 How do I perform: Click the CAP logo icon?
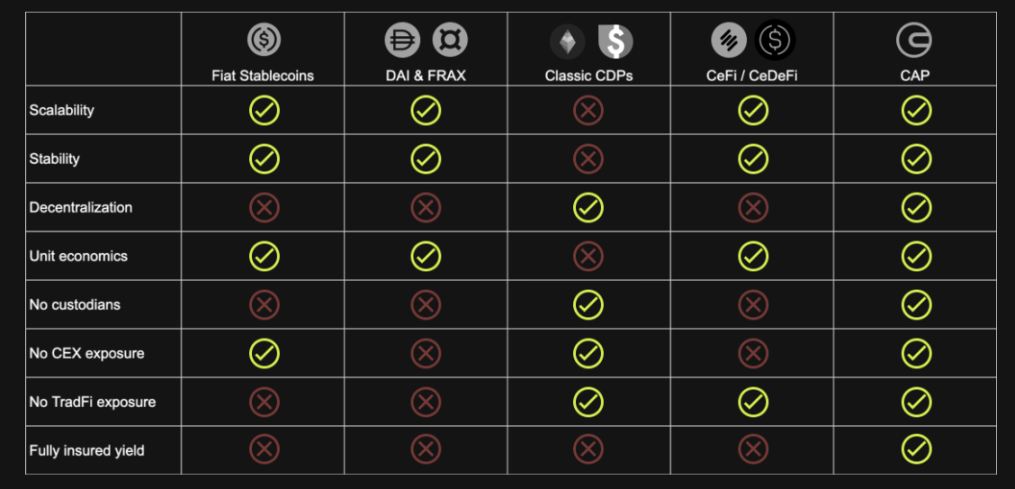coord(913,40)
